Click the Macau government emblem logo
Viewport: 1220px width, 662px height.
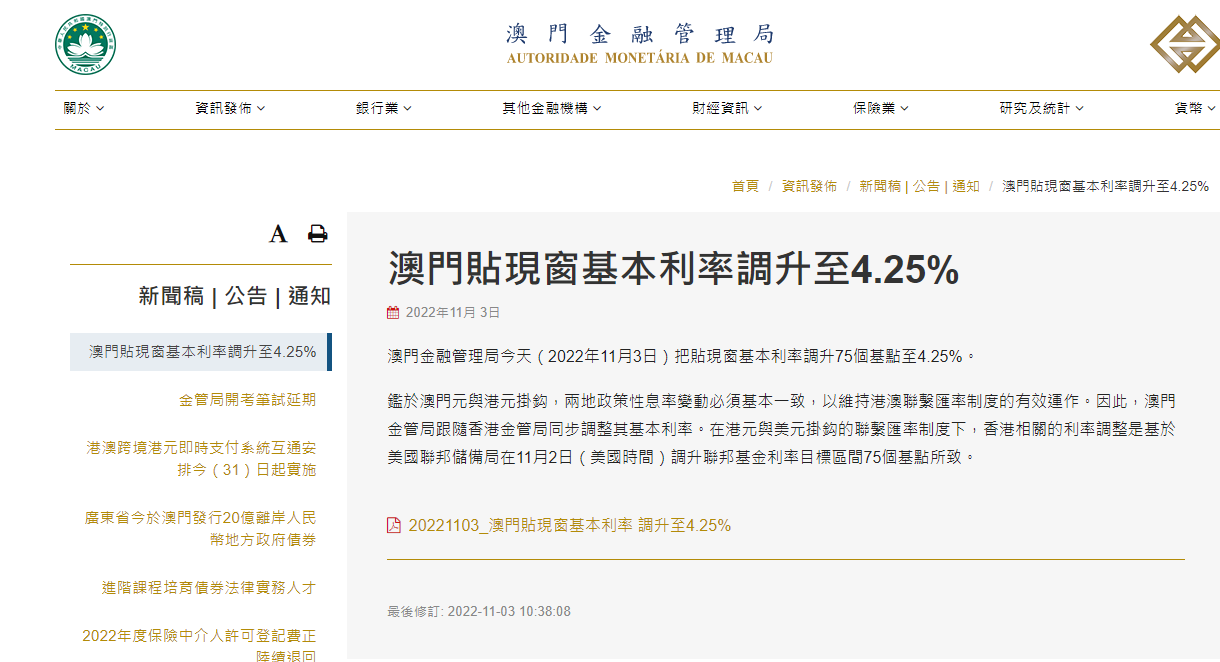85,44
